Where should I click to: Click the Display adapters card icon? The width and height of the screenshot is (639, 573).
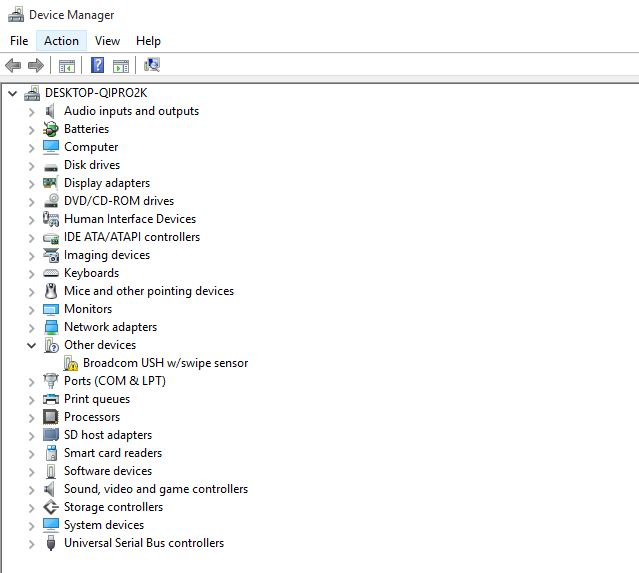coord(51,183)
